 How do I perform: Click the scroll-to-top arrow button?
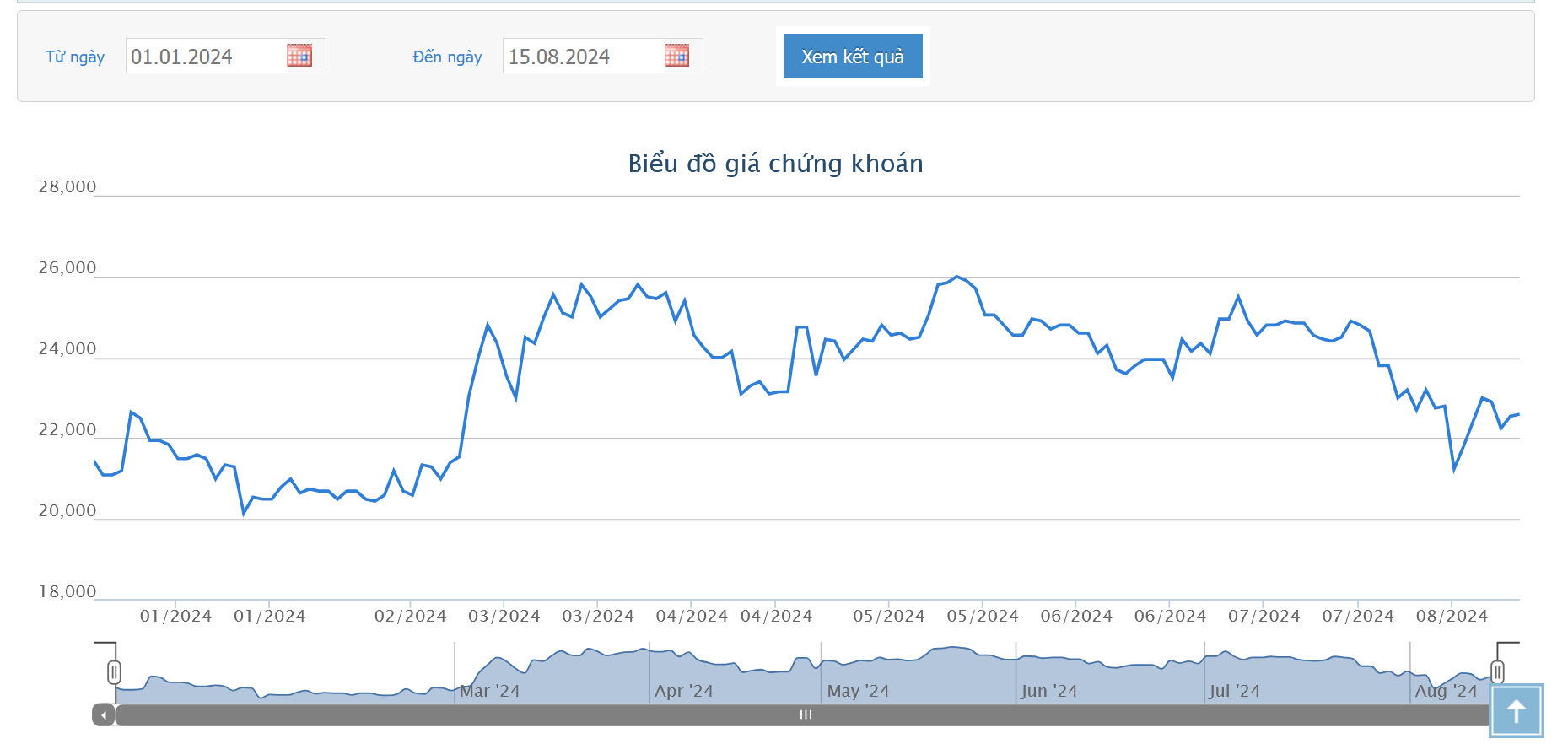tap(1516, 711)
